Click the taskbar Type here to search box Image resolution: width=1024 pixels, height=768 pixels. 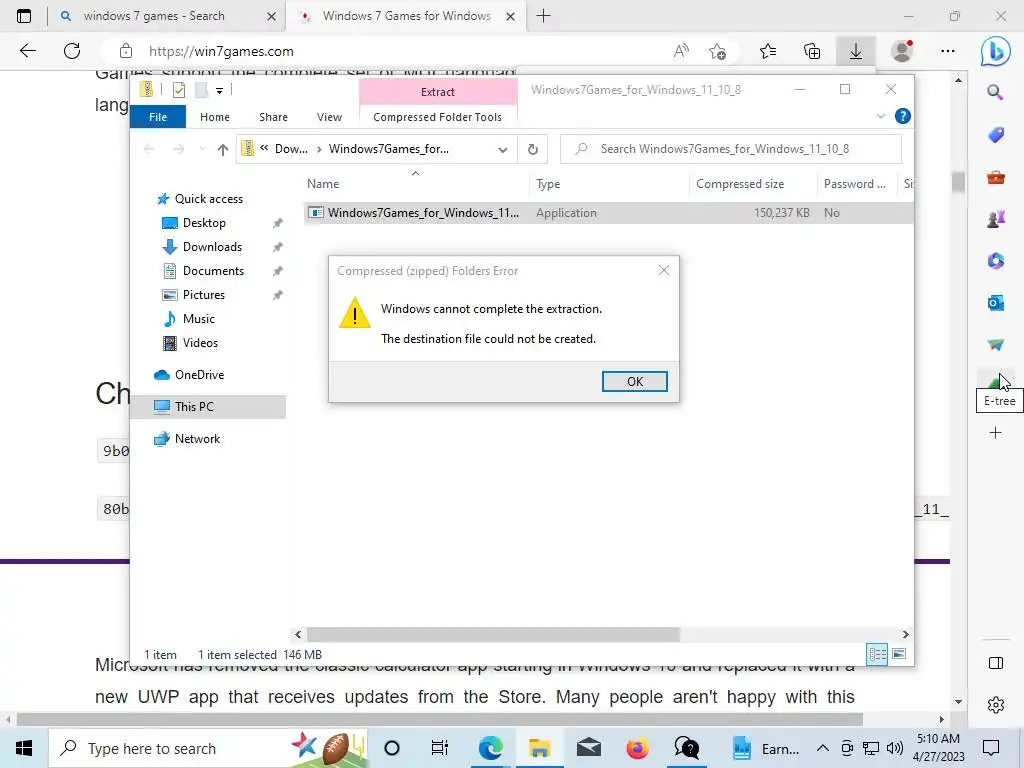pyautogui.click(x=209, y=748)
